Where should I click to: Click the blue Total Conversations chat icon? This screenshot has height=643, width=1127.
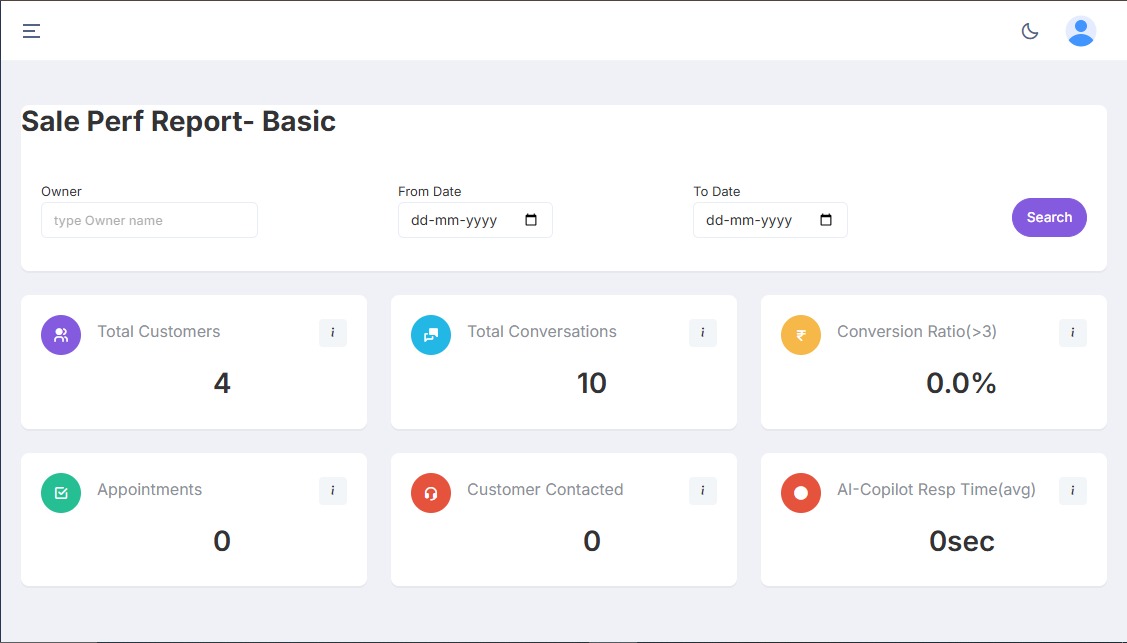pos(431,335)
